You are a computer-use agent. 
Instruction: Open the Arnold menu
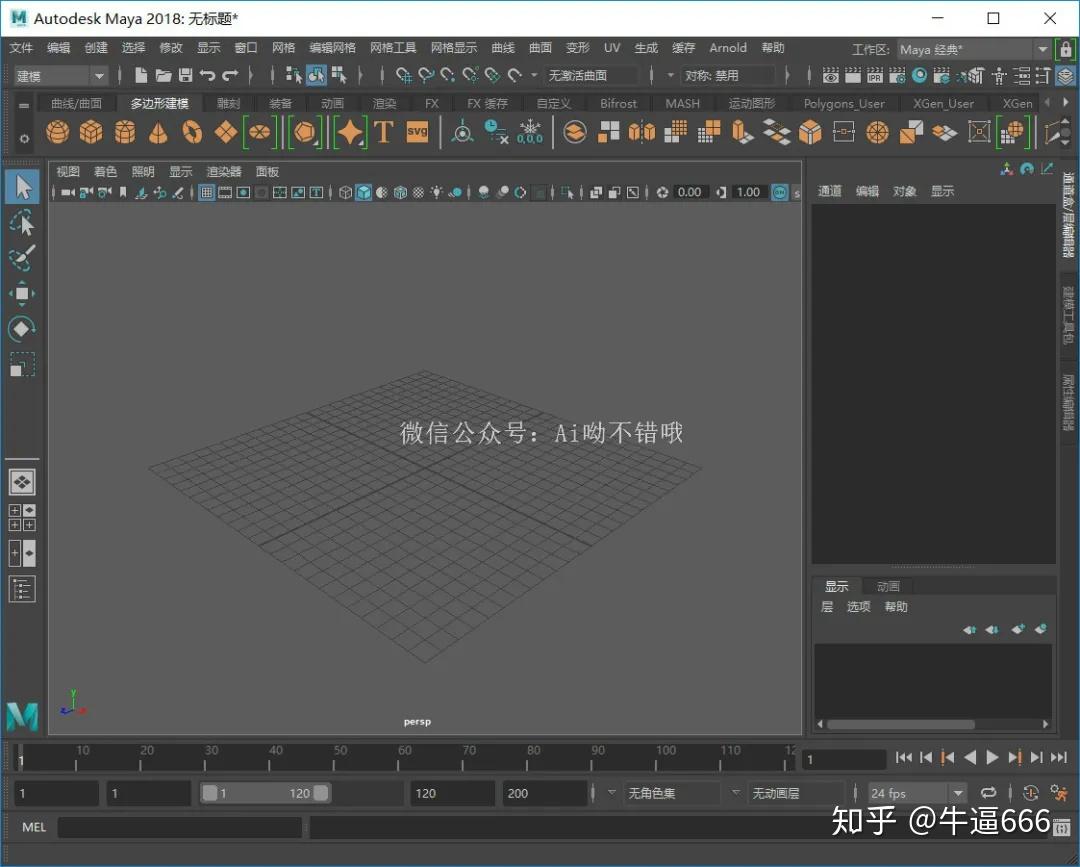pyautogui.click(x=728, y=47)
